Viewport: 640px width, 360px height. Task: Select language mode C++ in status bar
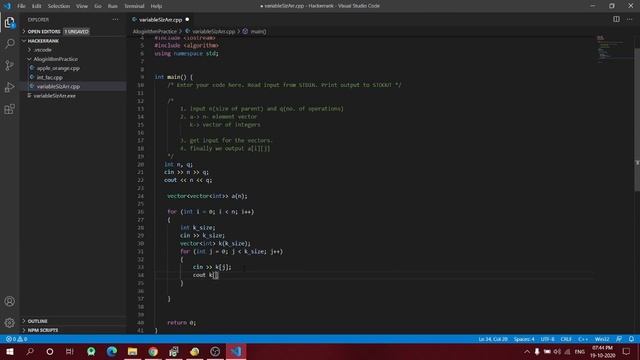tap(583, 339)
